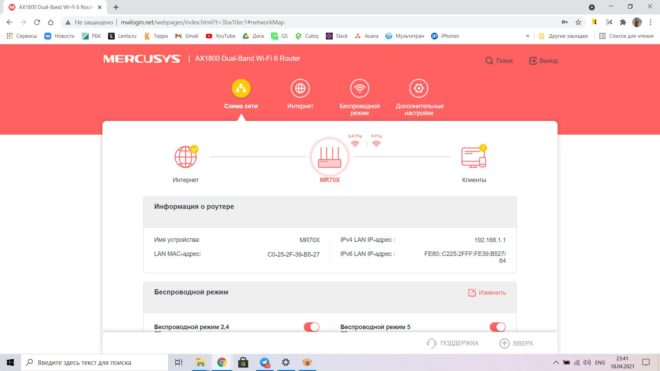Open the browser home page
The image size is (660, 371).
(x=51, y=22)
